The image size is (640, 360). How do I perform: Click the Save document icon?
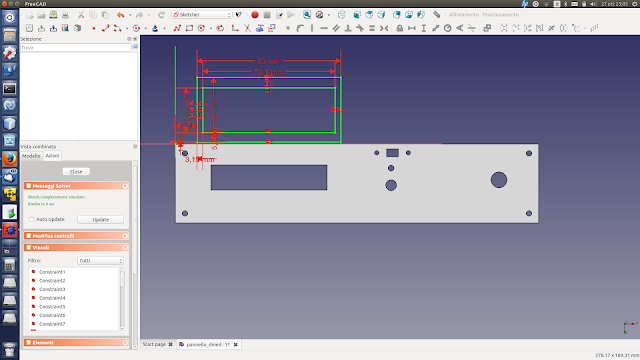(x=53, y=15)
